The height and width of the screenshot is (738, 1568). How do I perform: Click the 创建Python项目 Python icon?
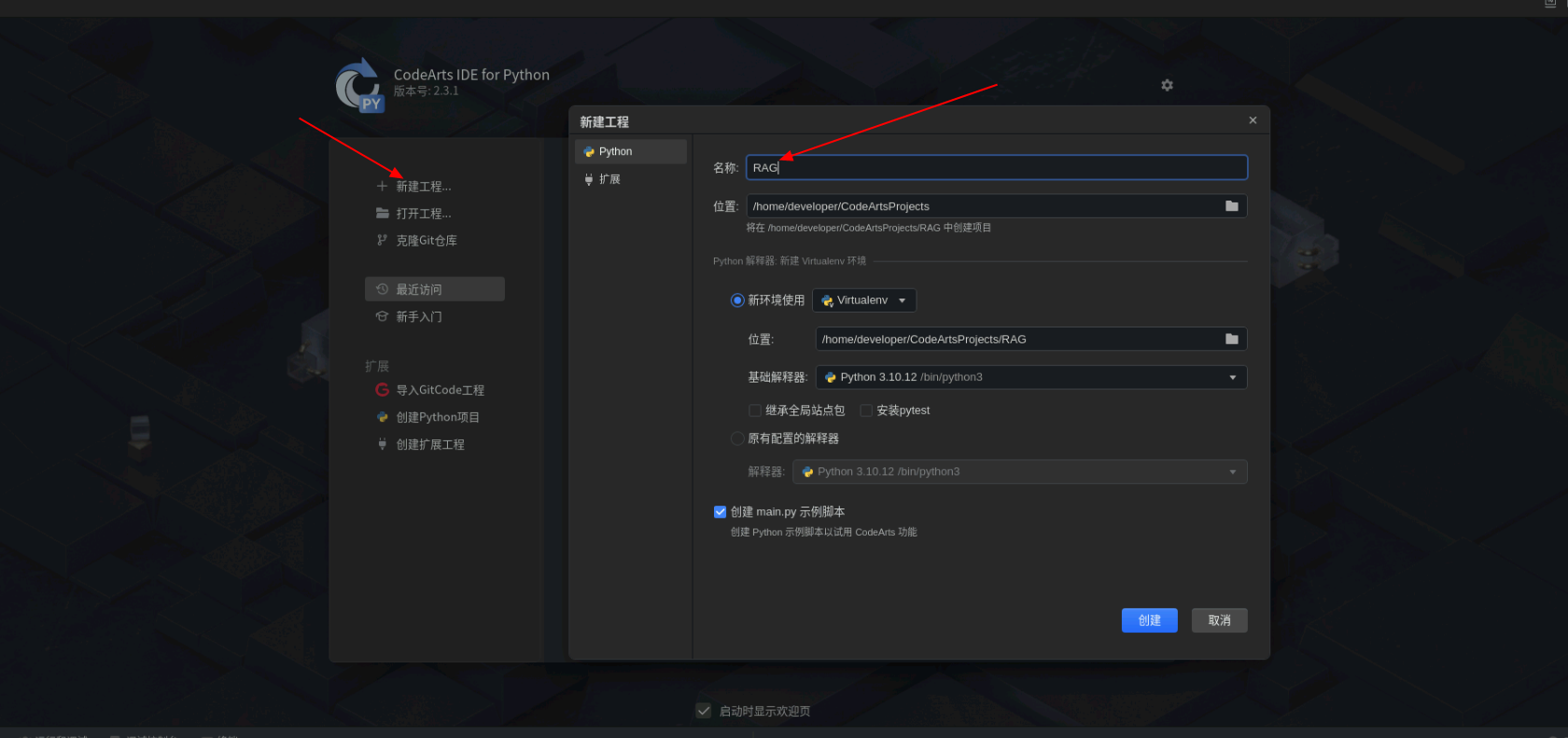click(x=382, y=417)
